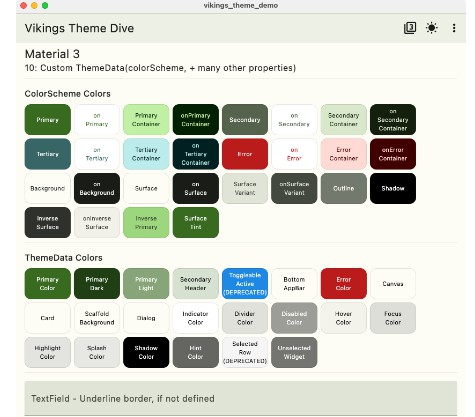Pick the Secondary Container swatch
This screenshot has width=475, height=417.
344,120
